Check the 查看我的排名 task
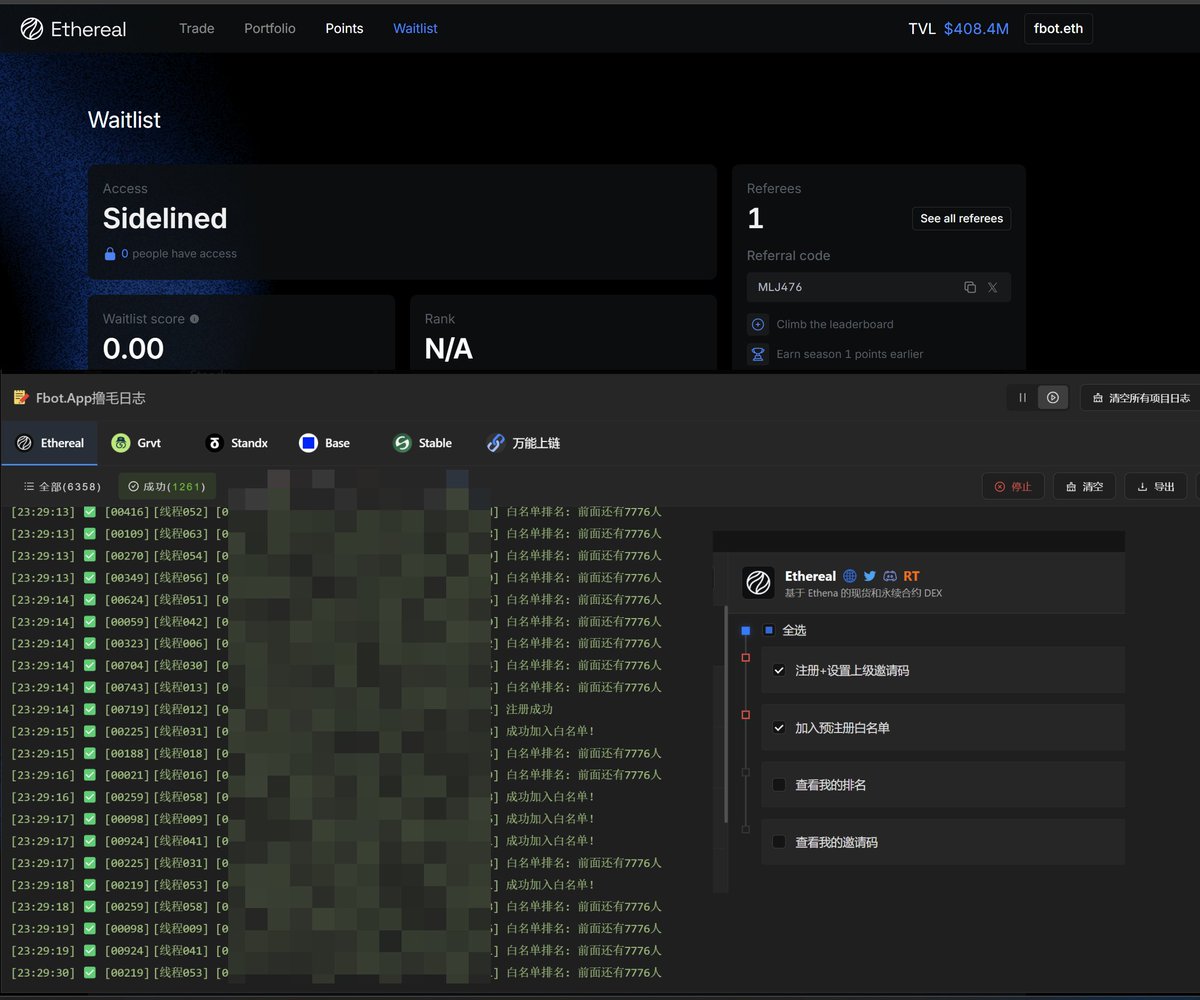 point(779,785)
